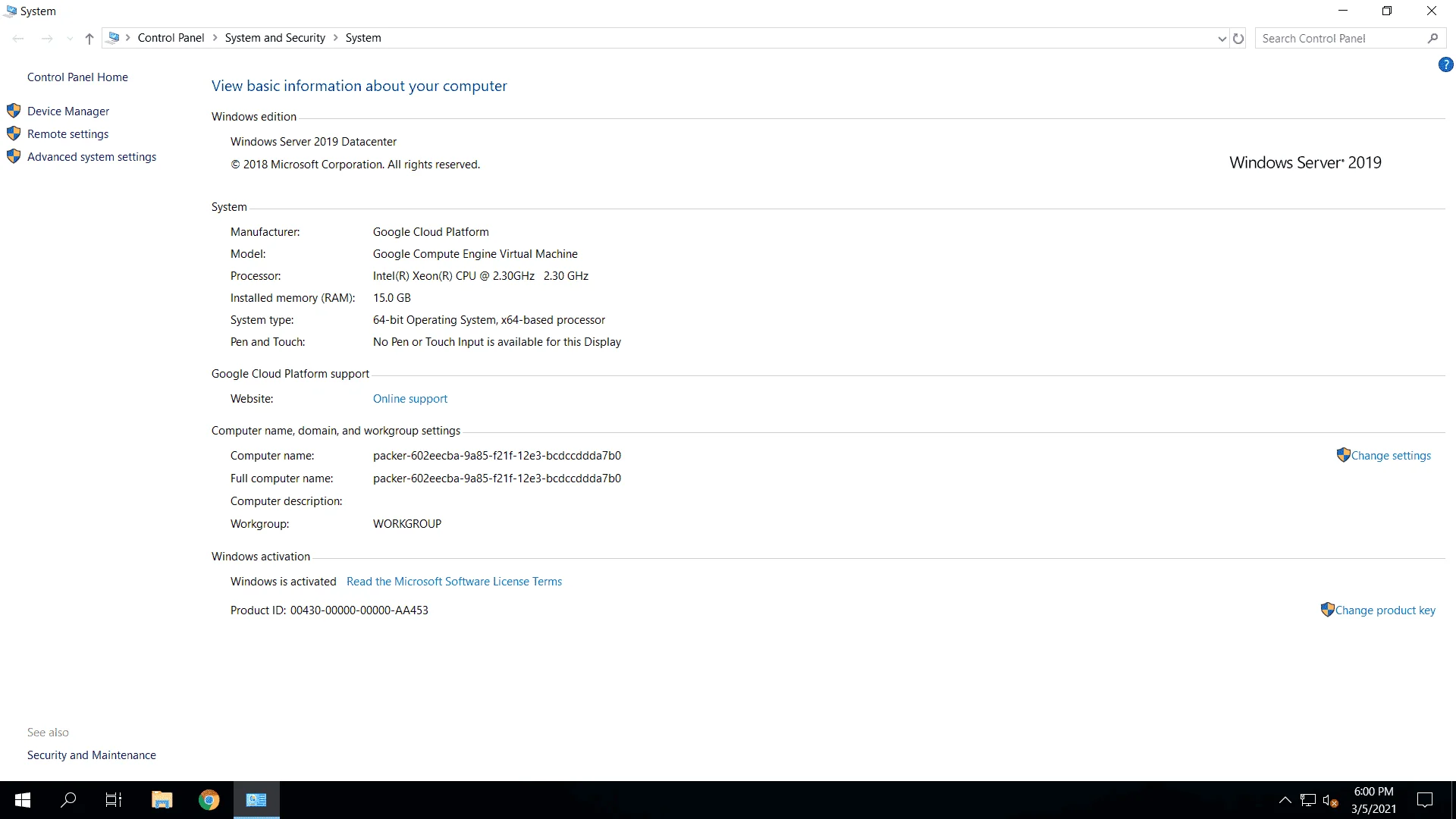The width and height of the screenshot is (1456, 819).
Task: Click the Control Panel taskbar button
Action: (x=256, y=800)
